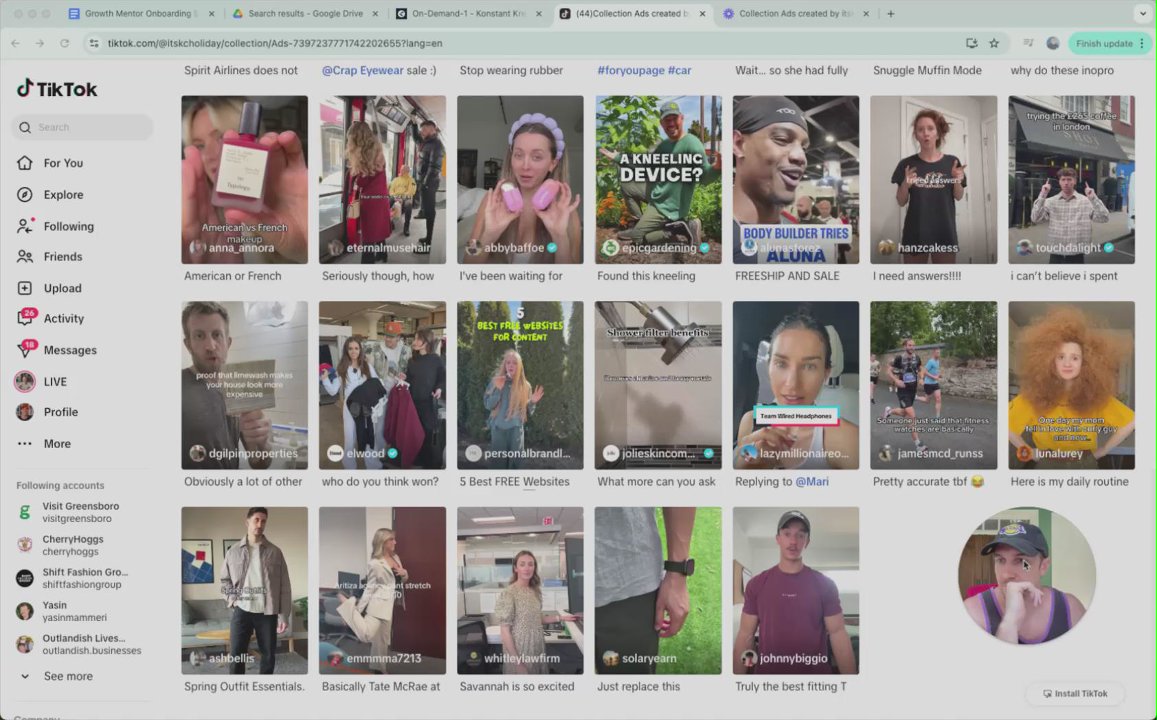1157x720 pixels.
Task: Open Upload from the sidebar
Action: pos(62,288)
